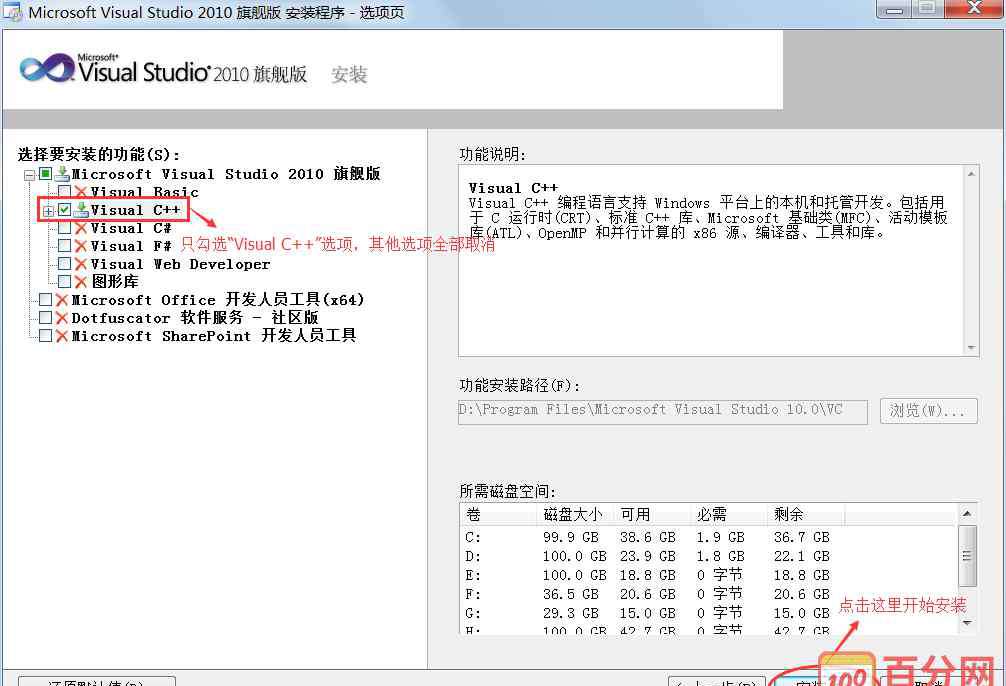Click the red X icon beside Visual F#
This screenshot has height=686, width=1006.
coord(81,246)
